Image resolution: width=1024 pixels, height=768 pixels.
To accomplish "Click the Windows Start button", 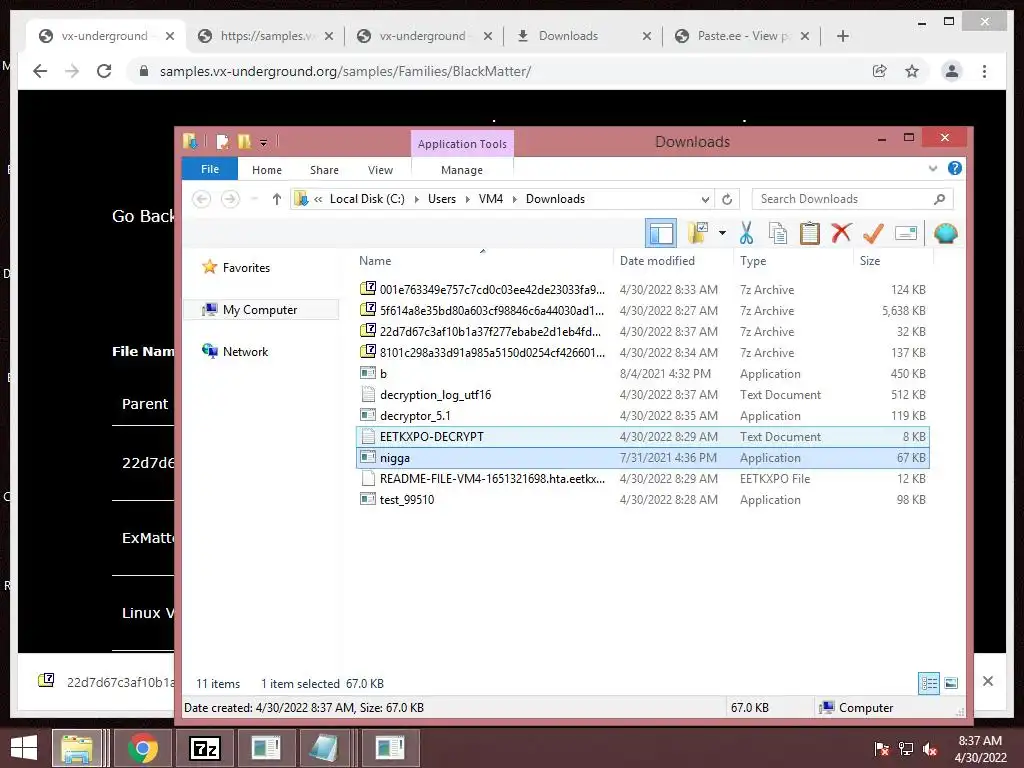I will click(24, 748).
